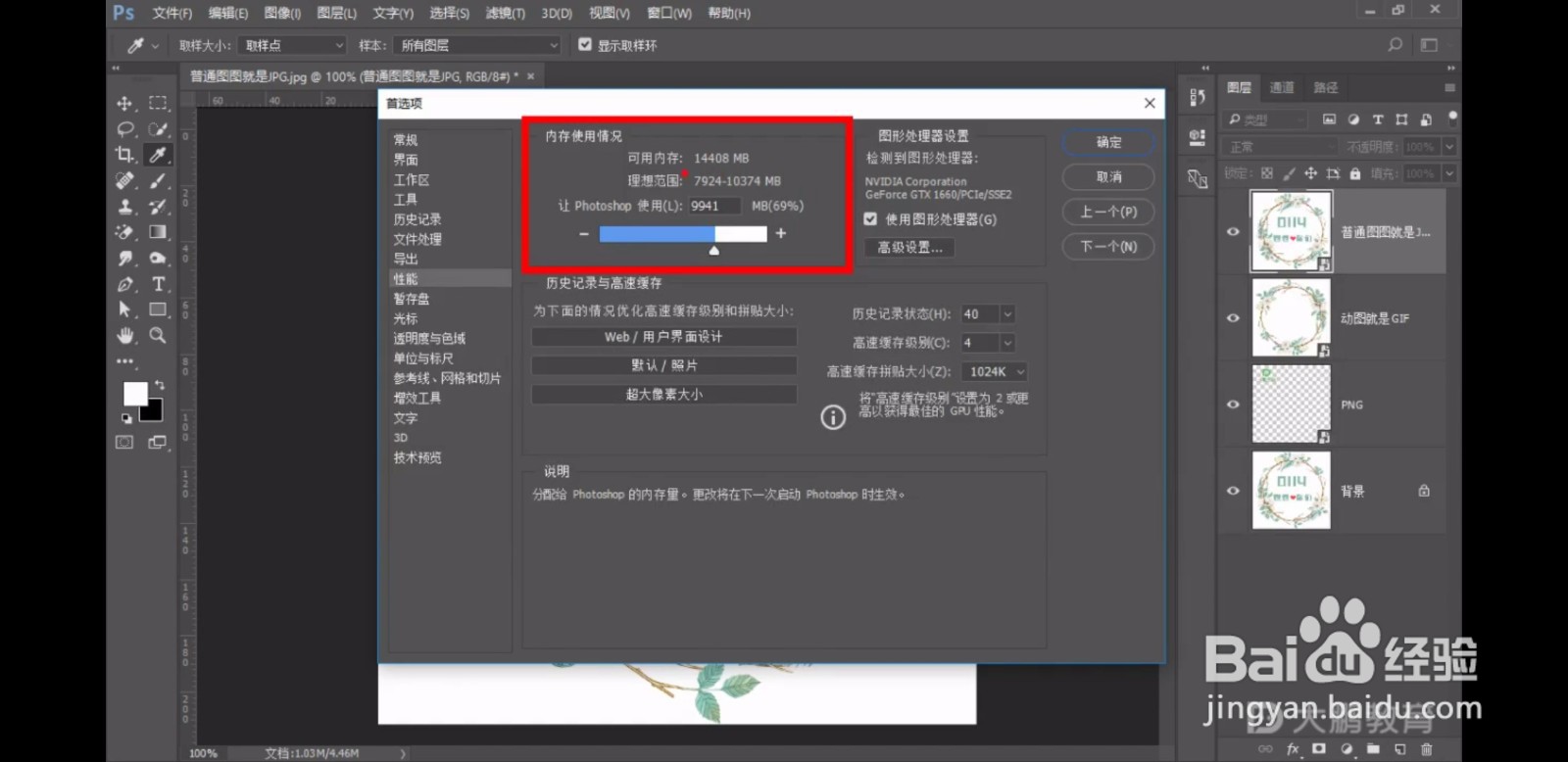Click the white foreground color swatch
Viewport: 1568px width, 762px height.
coord(134,393)
